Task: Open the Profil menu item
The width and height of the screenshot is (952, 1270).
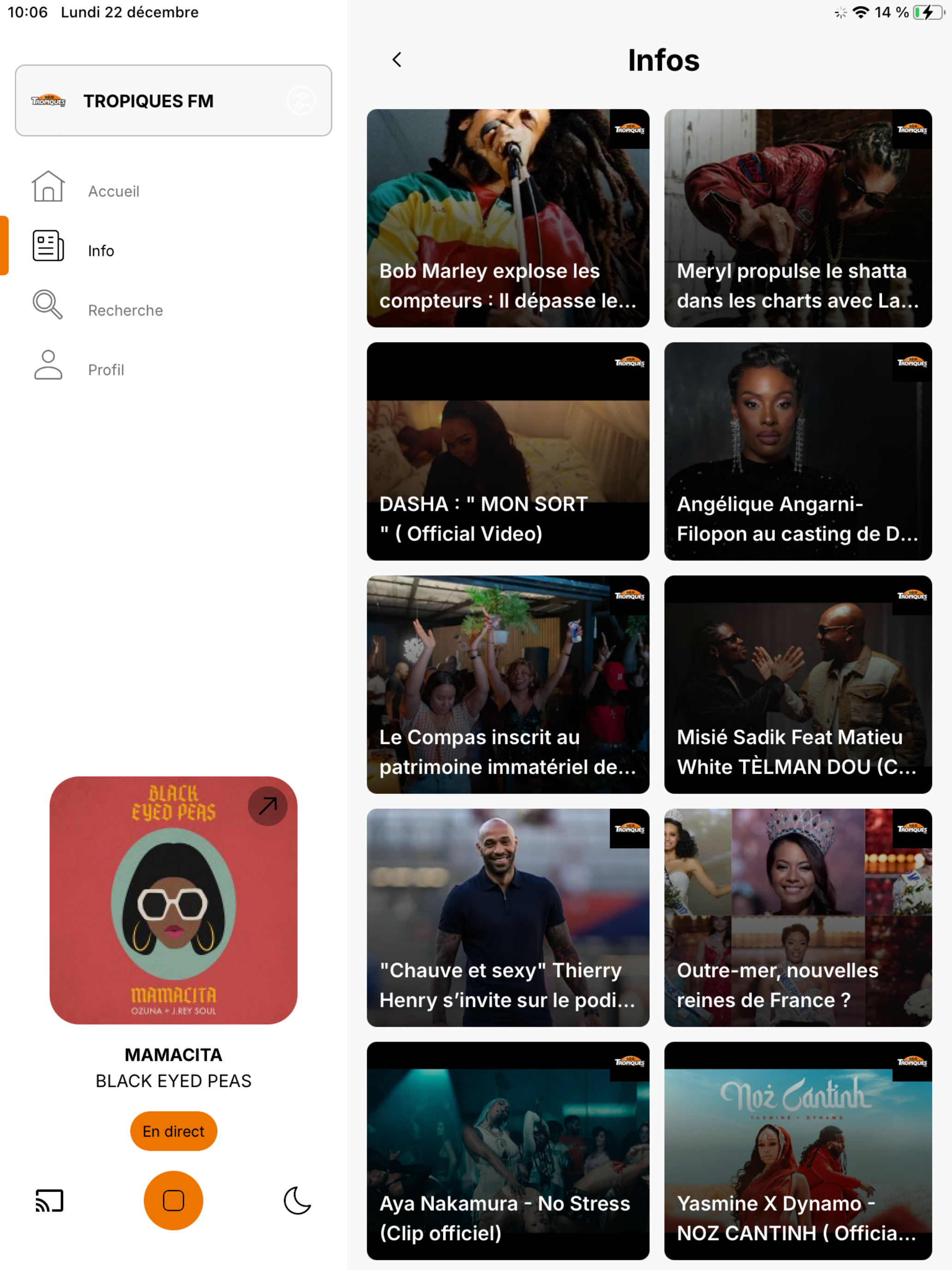Action: pos(106,370)
